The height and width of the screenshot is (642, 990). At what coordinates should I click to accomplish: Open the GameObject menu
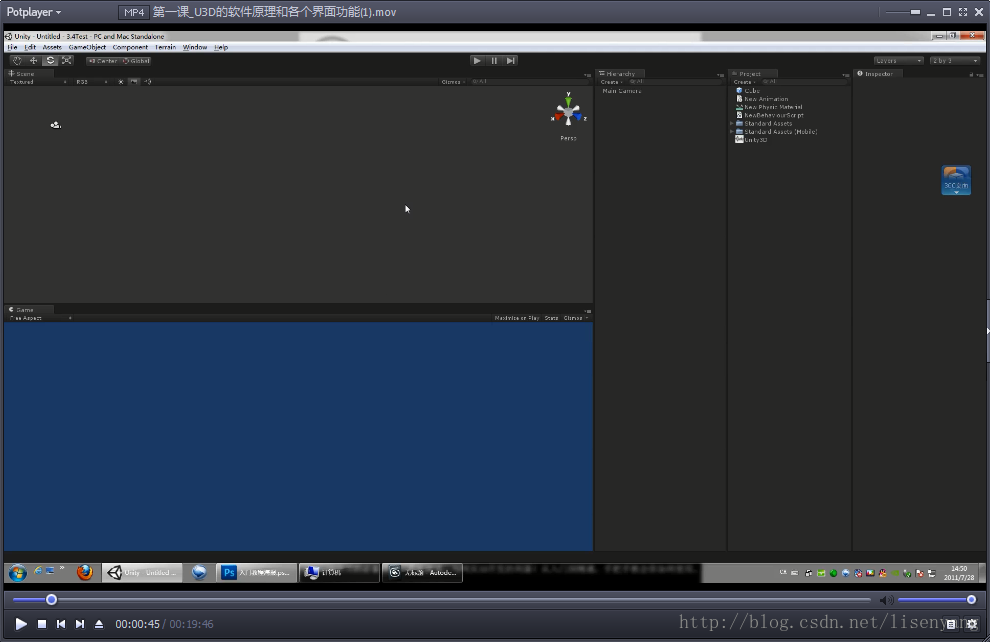pyautogui.click(x=87, y=47)
